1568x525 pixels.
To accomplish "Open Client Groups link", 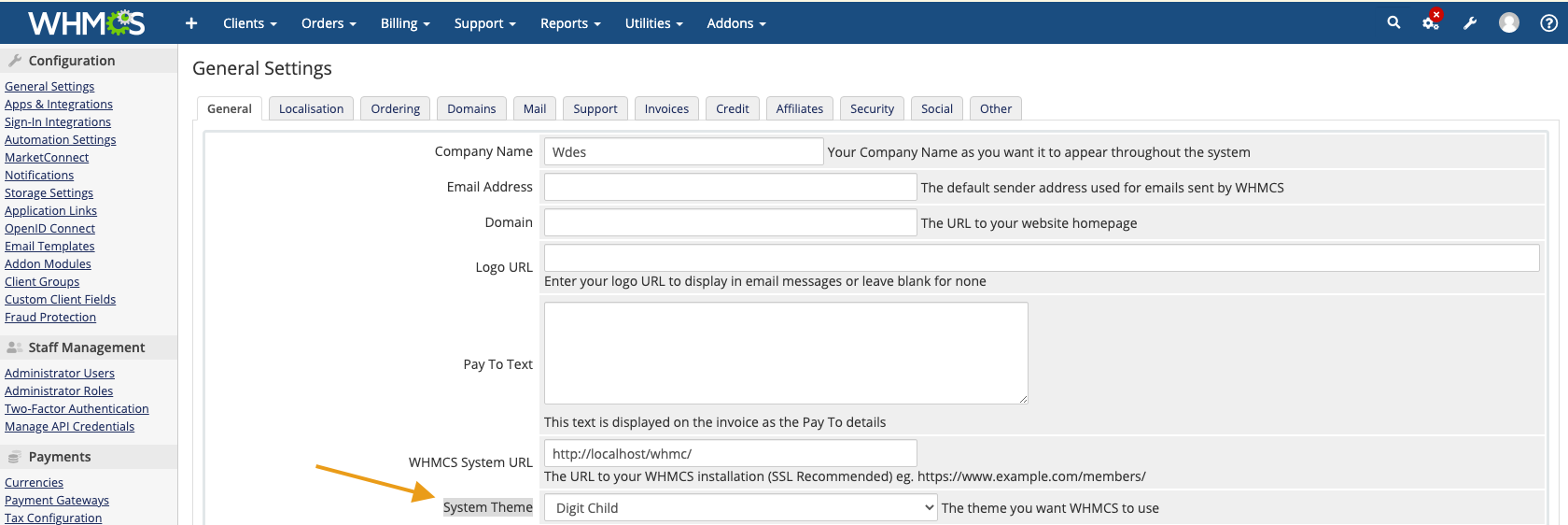I will 42,281.
